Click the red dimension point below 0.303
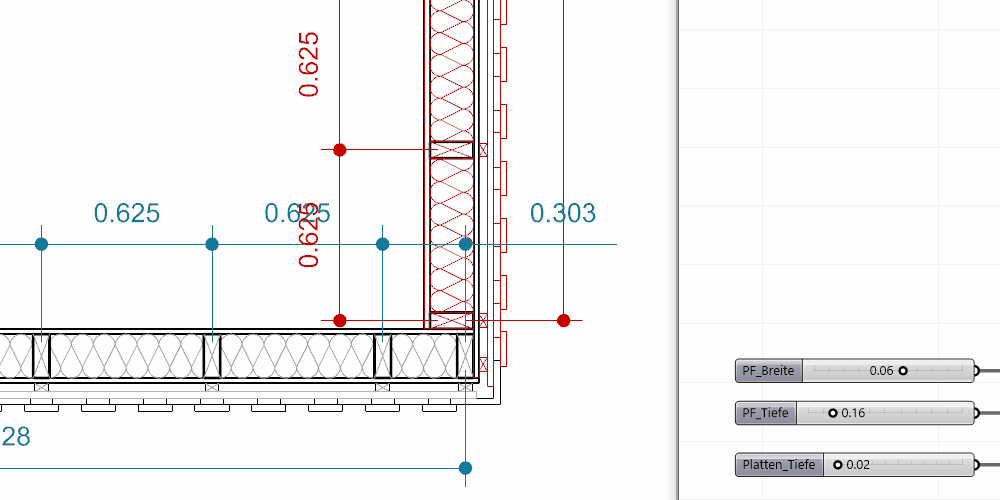This screenshot has height=500, width=1000. click(563, 320)
